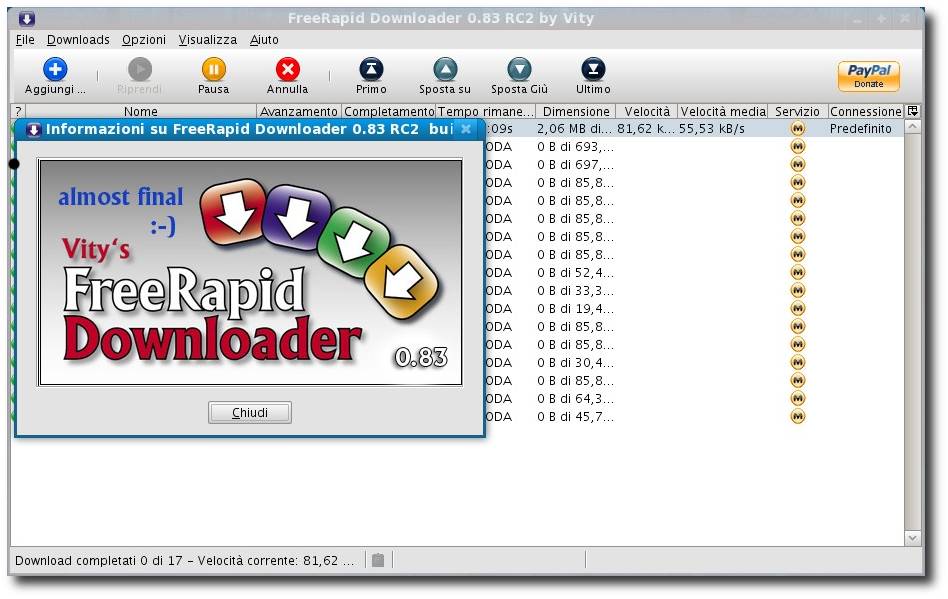Click the Aggiungi add download icon
The height and width of the screenshot is (599, 948).
55,69
